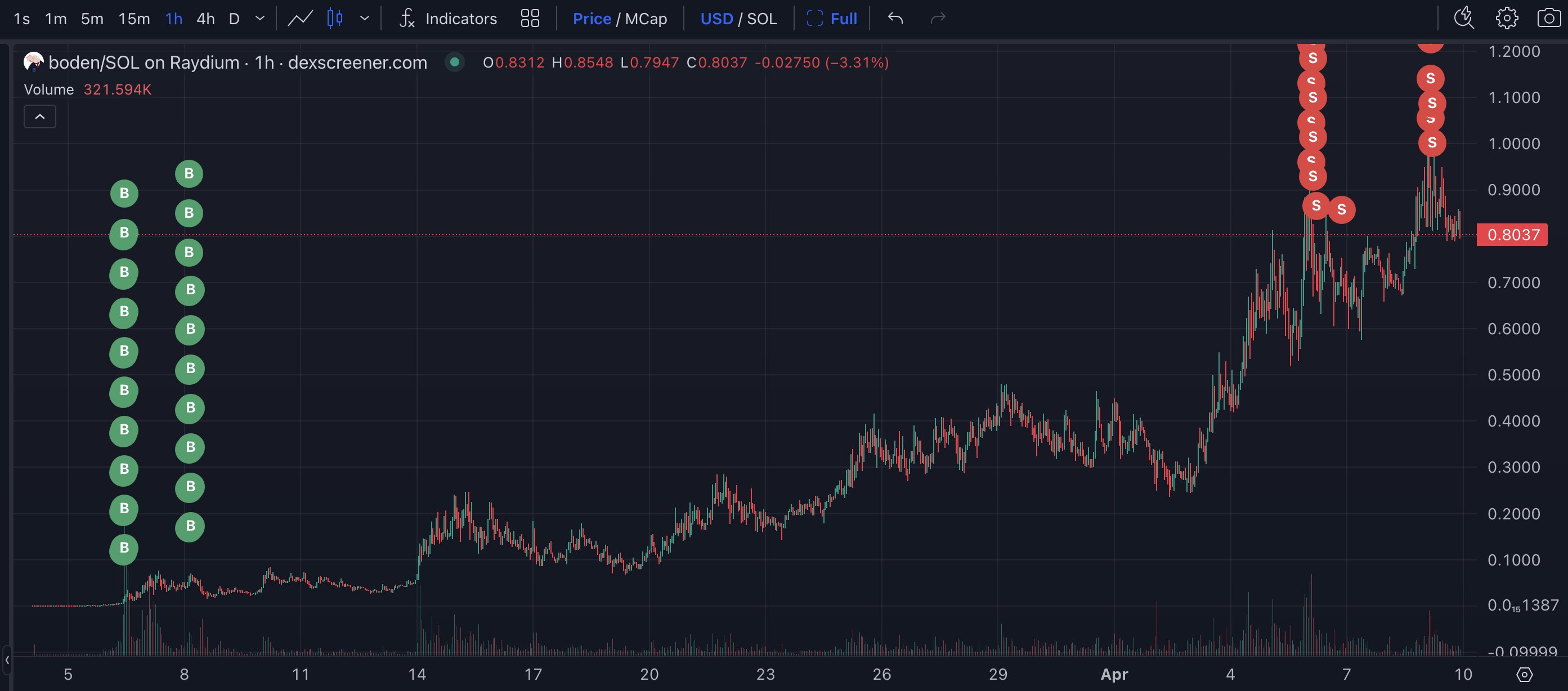Click the quick search lightning icon
The width and height of the screenshot is (1568, 691).
tap(1463, 18)
